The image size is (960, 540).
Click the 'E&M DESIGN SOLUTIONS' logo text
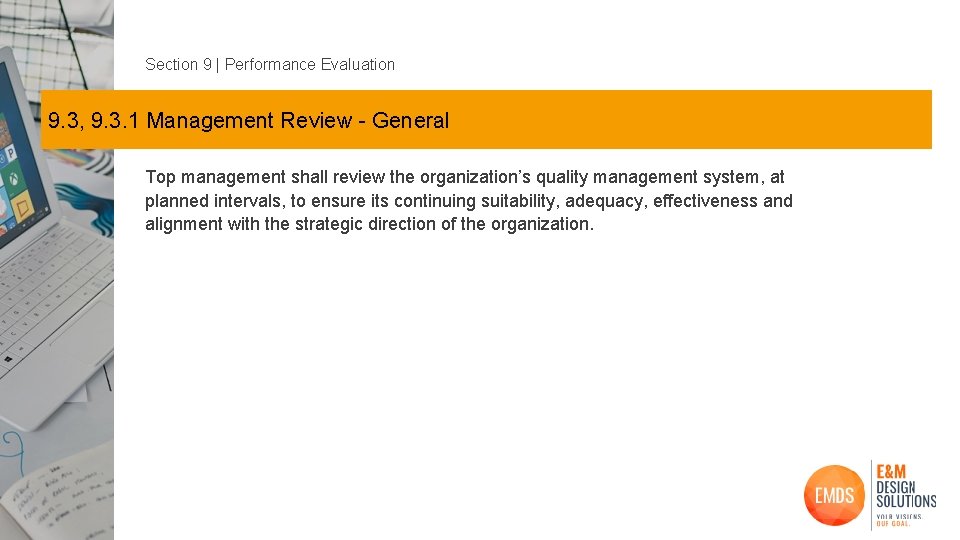click(906, 487)
